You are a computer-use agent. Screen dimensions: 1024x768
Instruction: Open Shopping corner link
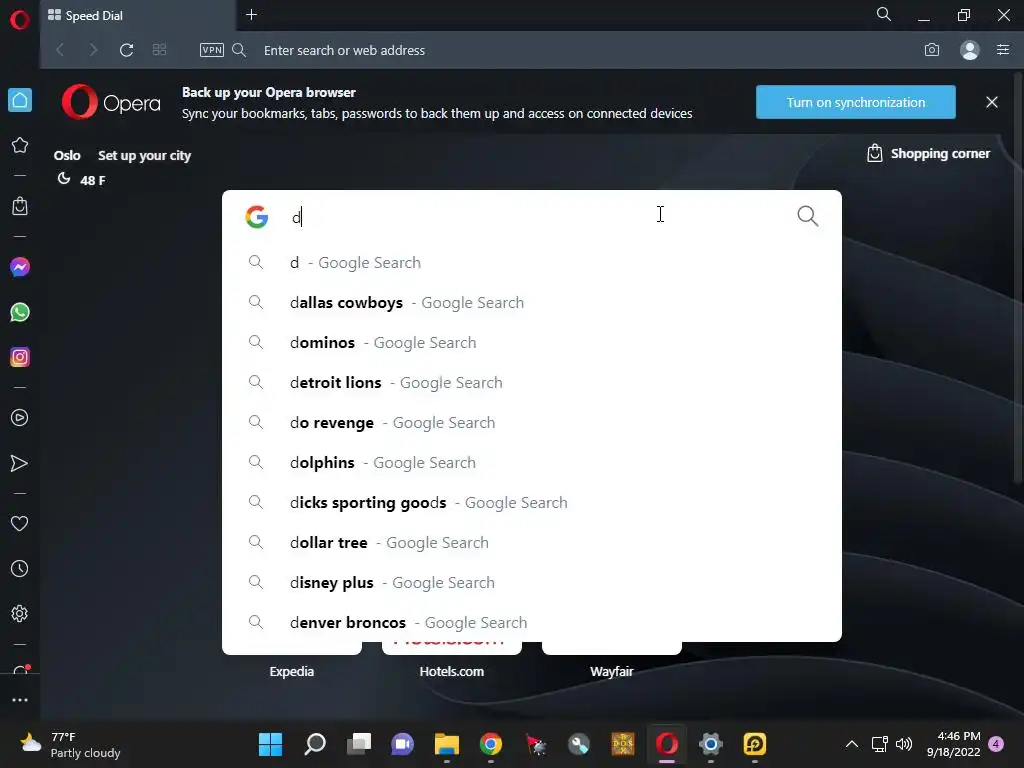pyautogui.click(x=928, y=153)
